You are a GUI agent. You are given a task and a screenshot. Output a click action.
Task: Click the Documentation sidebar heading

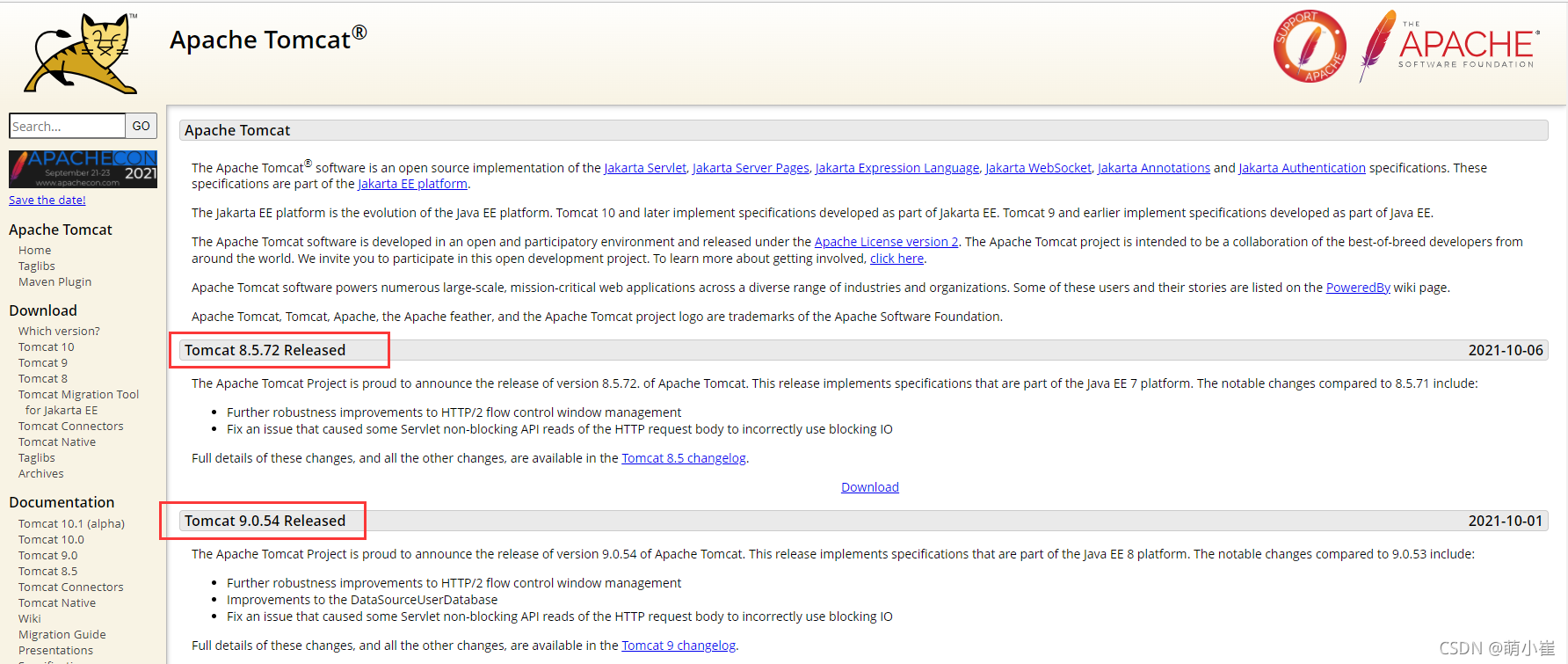62,502
